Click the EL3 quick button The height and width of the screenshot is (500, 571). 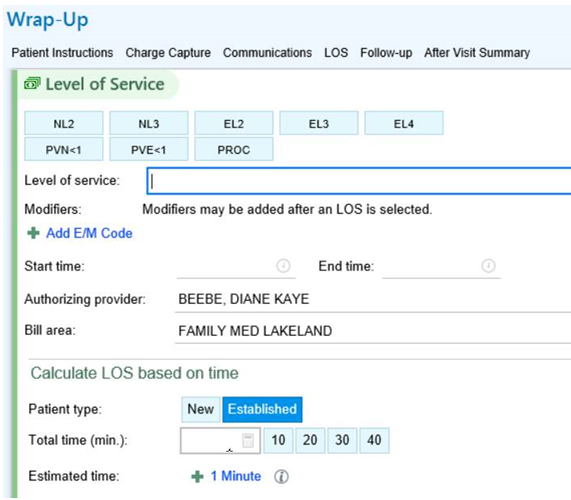point(319,123)
